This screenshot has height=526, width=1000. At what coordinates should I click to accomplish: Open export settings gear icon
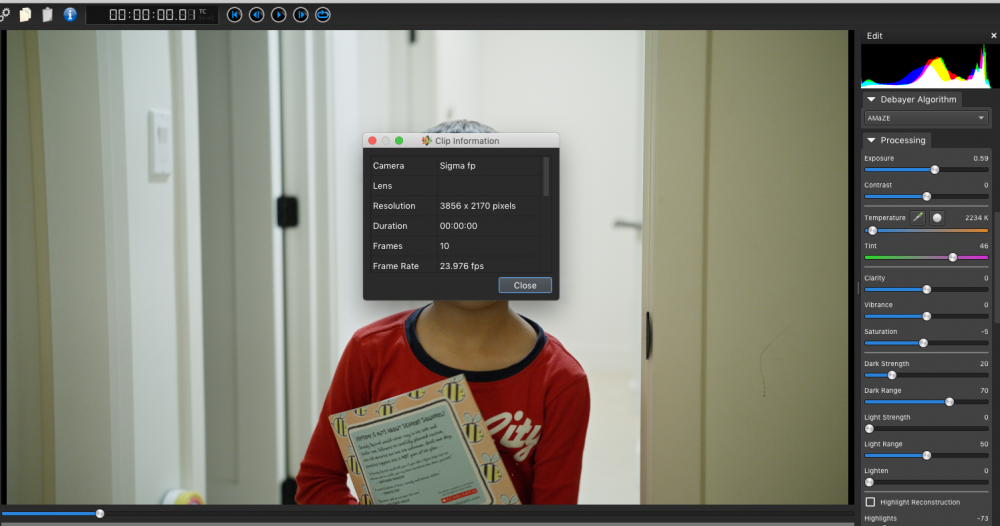click(4, 14)
